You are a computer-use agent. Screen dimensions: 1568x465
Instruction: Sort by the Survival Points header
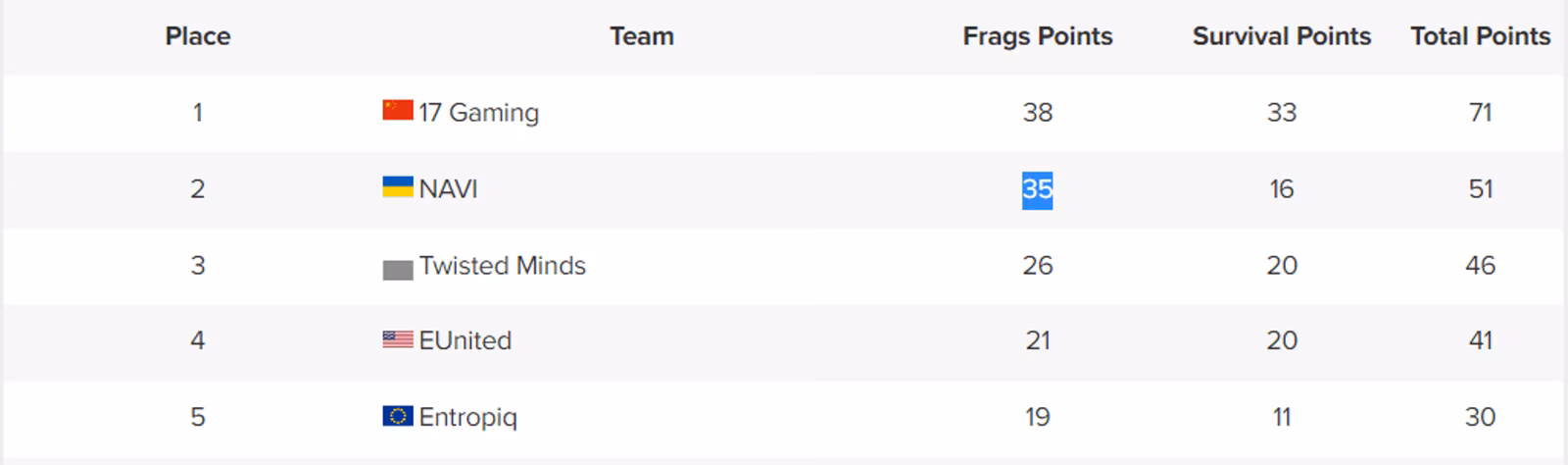(1282, 36)
